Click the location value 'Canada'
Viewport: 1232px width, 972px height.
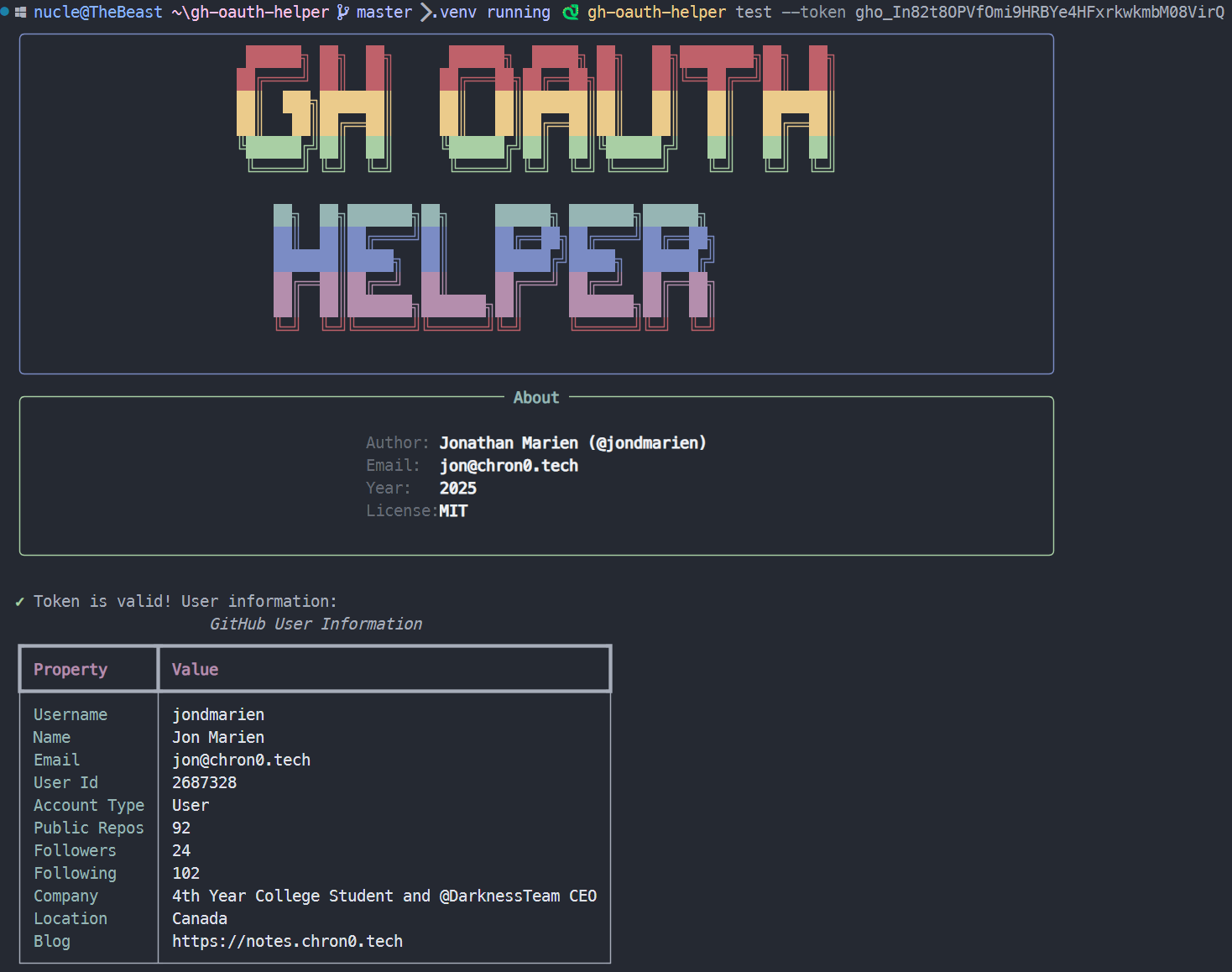pos(200,919)
